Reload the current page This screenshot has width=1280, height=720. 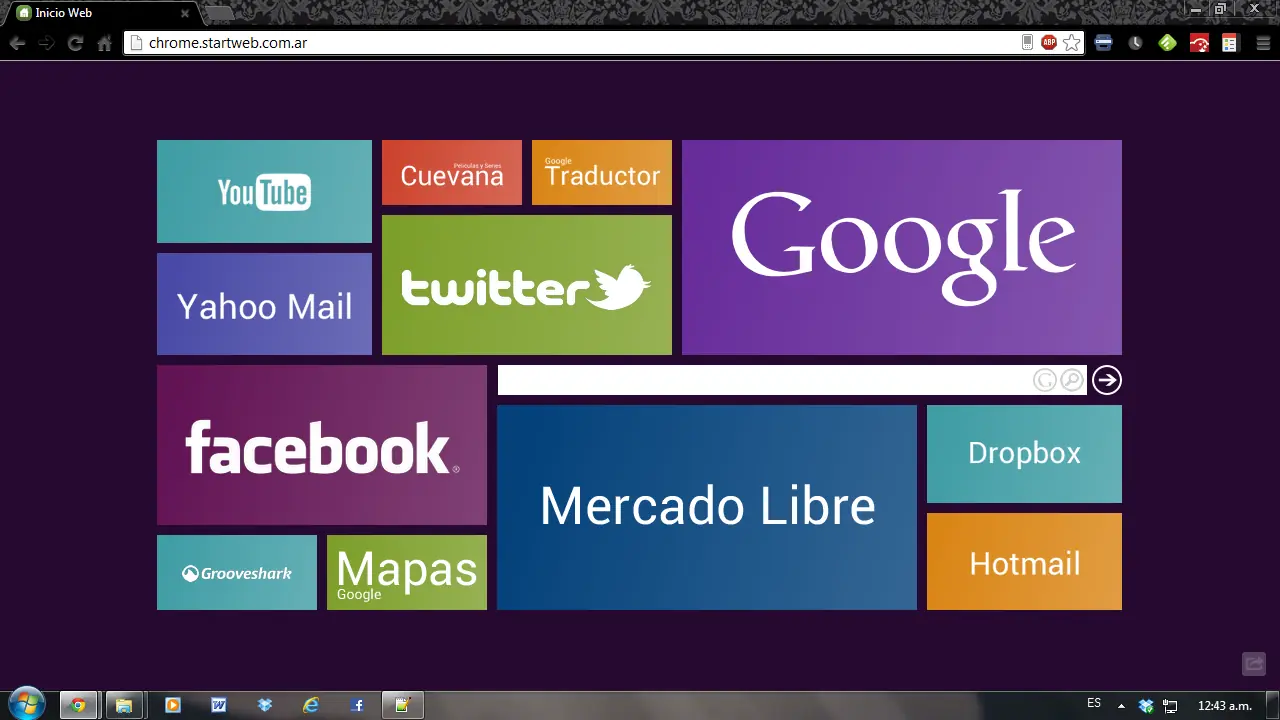(x=75, y=43)
